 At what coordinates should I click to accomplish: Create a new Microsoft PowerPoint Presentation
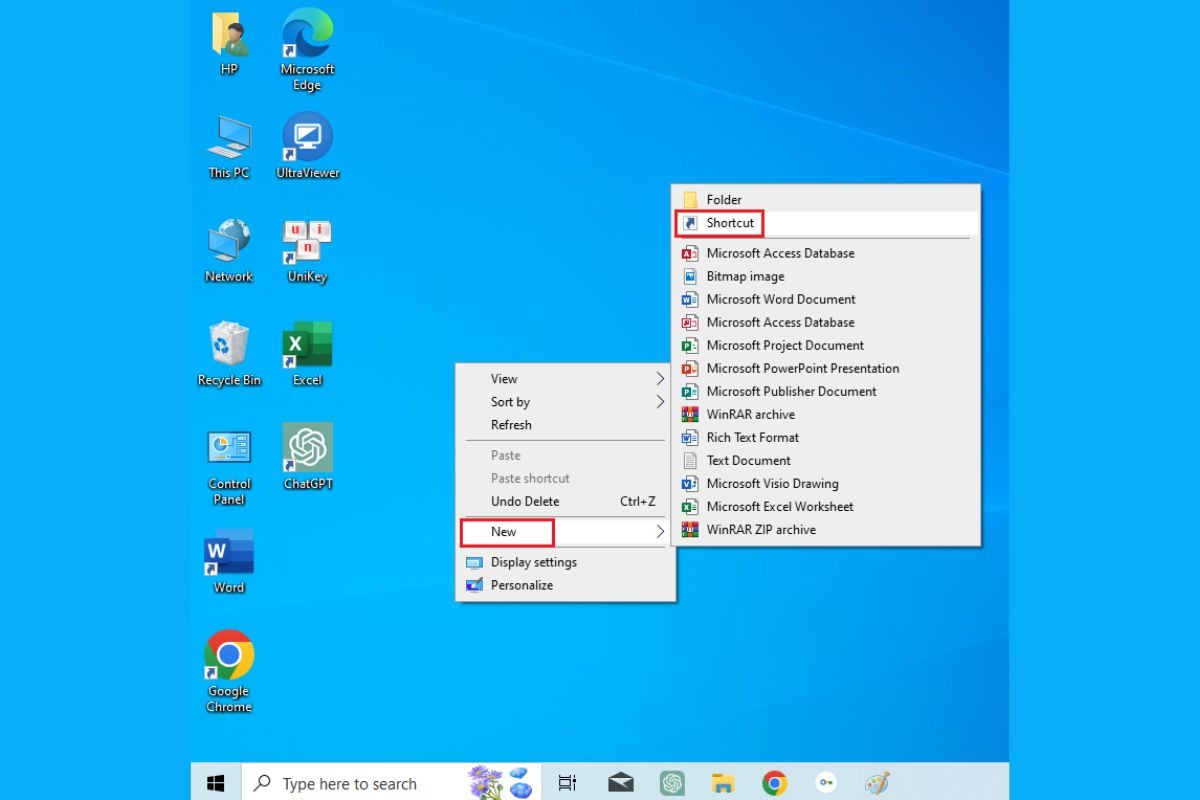click(826, 368)
